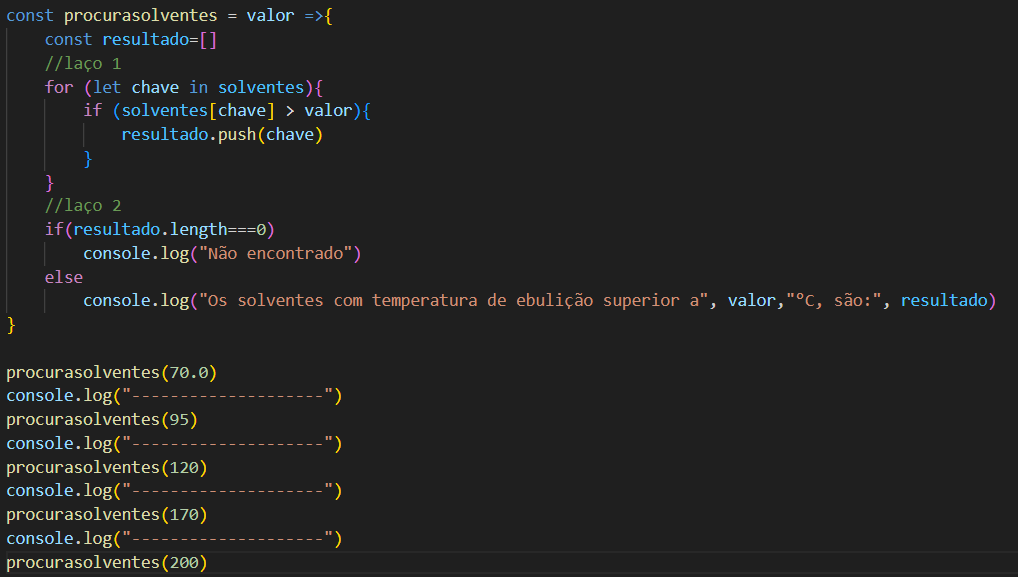Click the text 'const resultado=[]'
Screen dimensions: 1018x577
point(130,40)
